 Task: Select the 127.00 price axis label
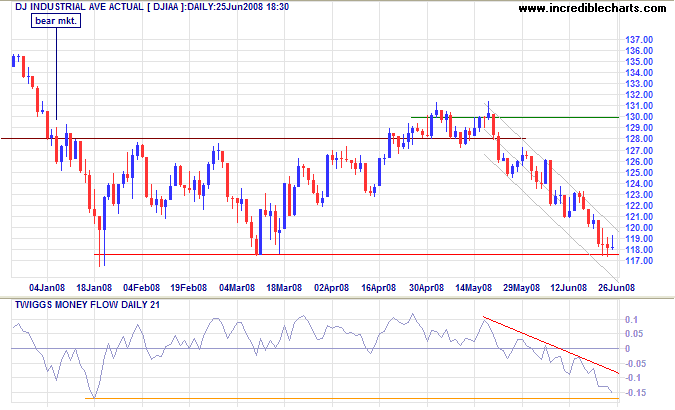click(x=639, y=151)
